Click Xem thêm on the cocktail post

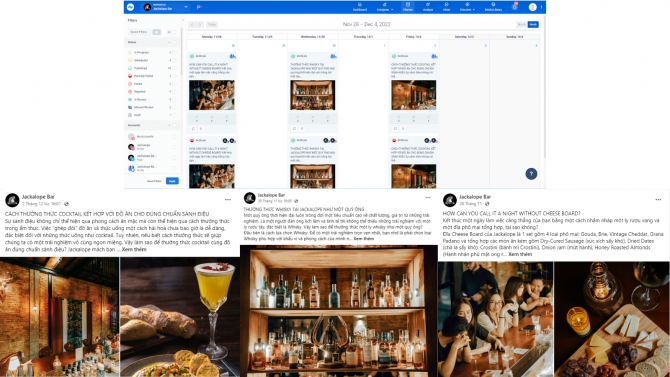click(134, 249)
